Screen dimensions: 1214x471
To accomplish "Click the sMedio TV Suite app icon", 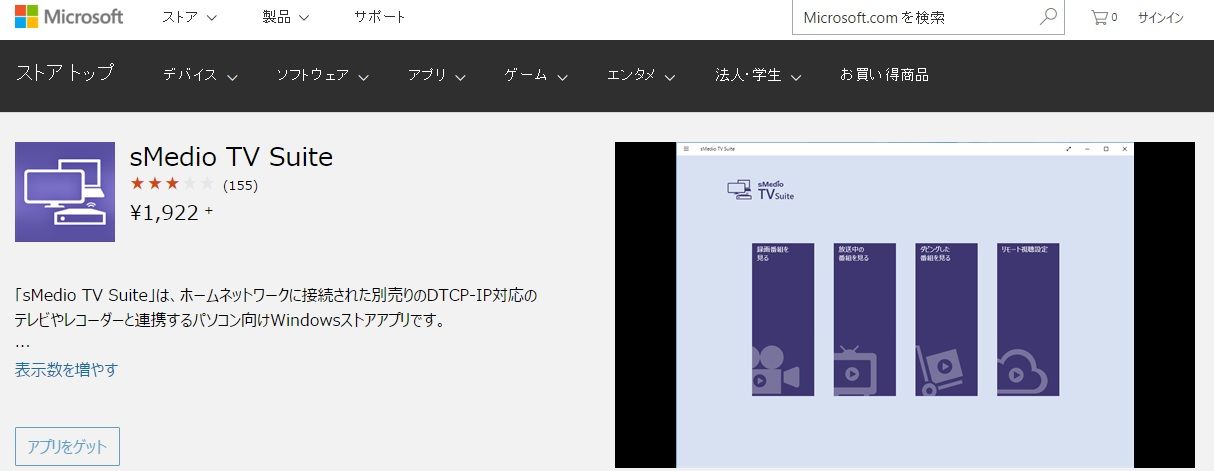I will pos(65,192).
